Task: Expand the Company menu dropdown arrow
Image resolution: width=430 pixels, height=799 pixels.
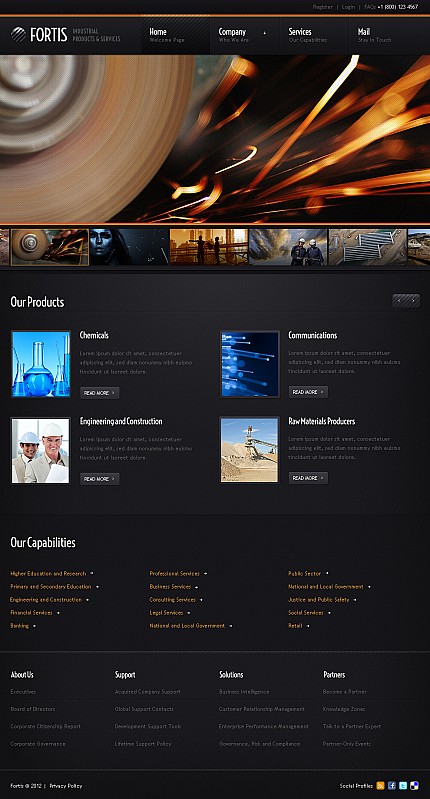Action: click(264, 33)
